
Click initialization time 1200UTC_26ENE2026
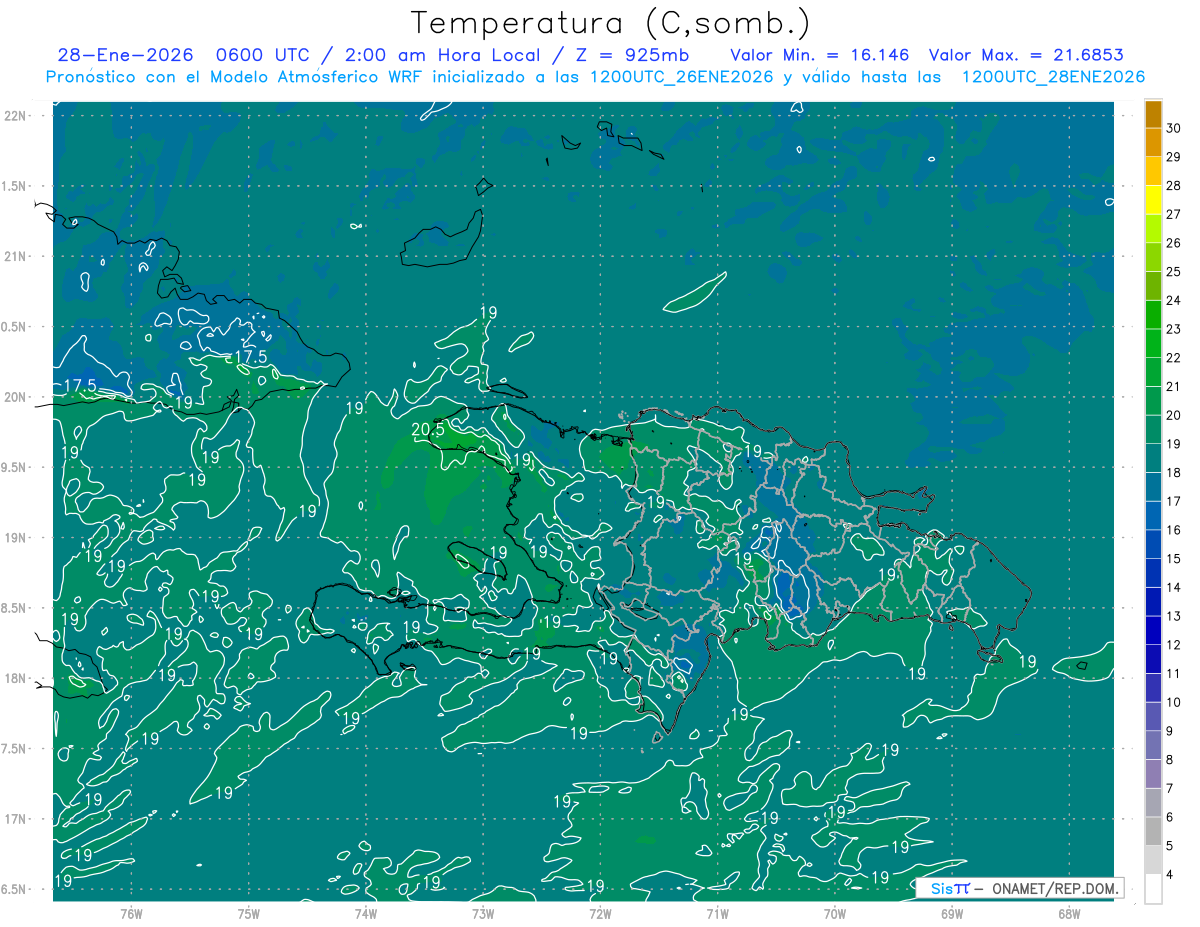684,77
